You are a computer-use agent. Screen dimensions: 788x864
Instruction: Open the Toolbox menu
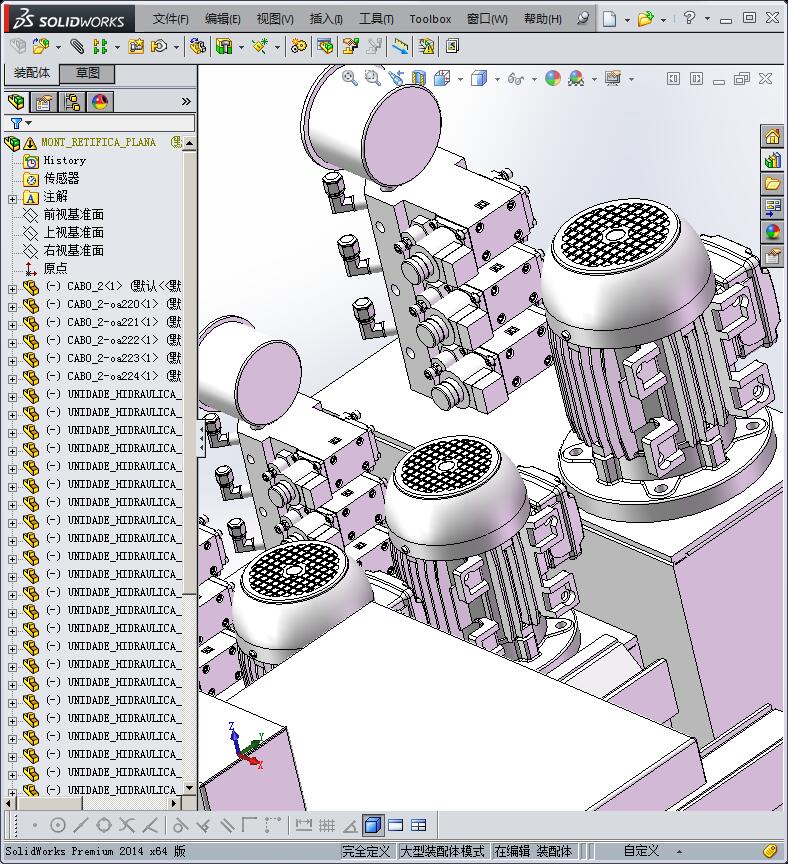coord(430,19)
